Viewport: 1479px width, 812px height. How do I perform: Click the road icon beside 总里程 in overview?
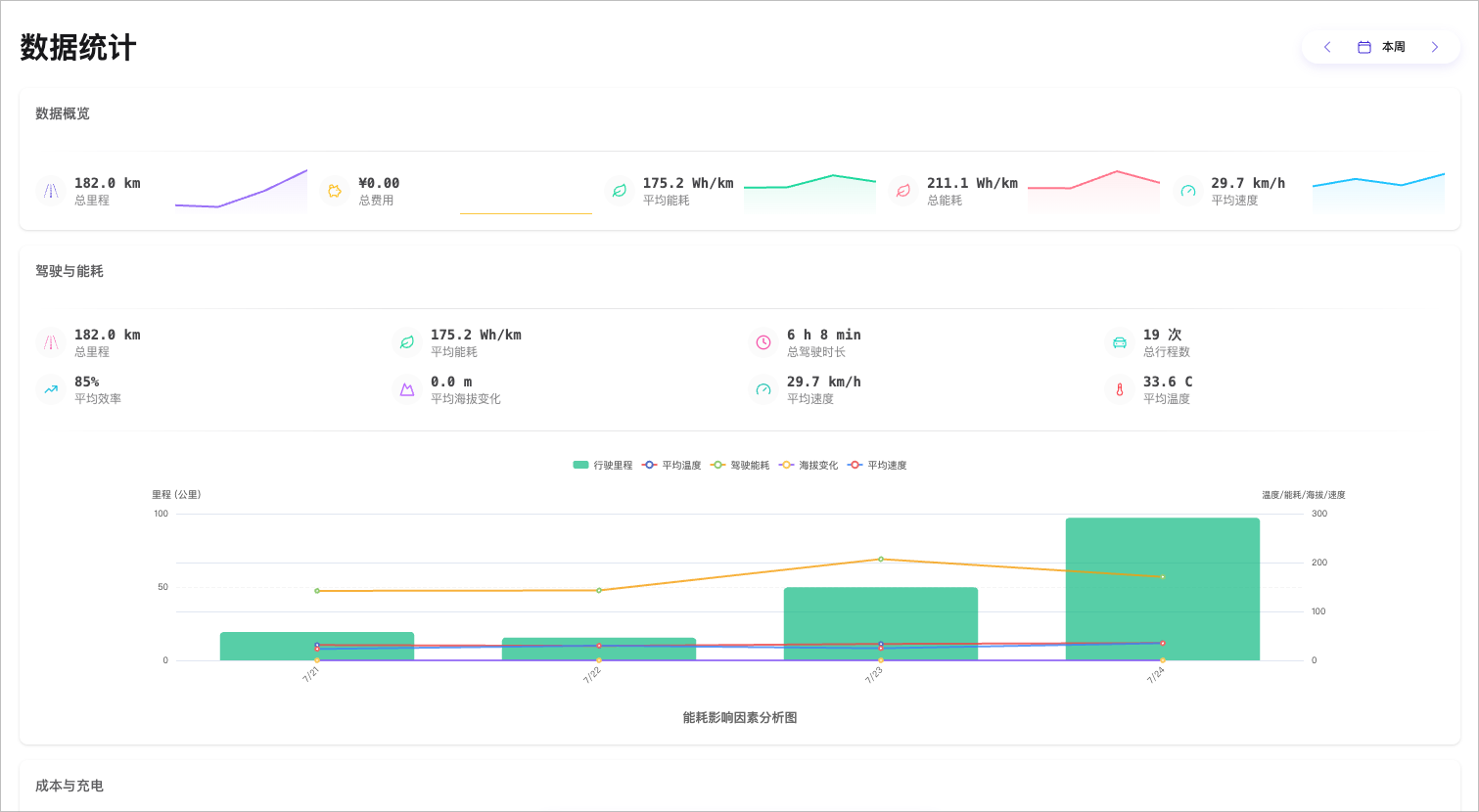[51, 191]
